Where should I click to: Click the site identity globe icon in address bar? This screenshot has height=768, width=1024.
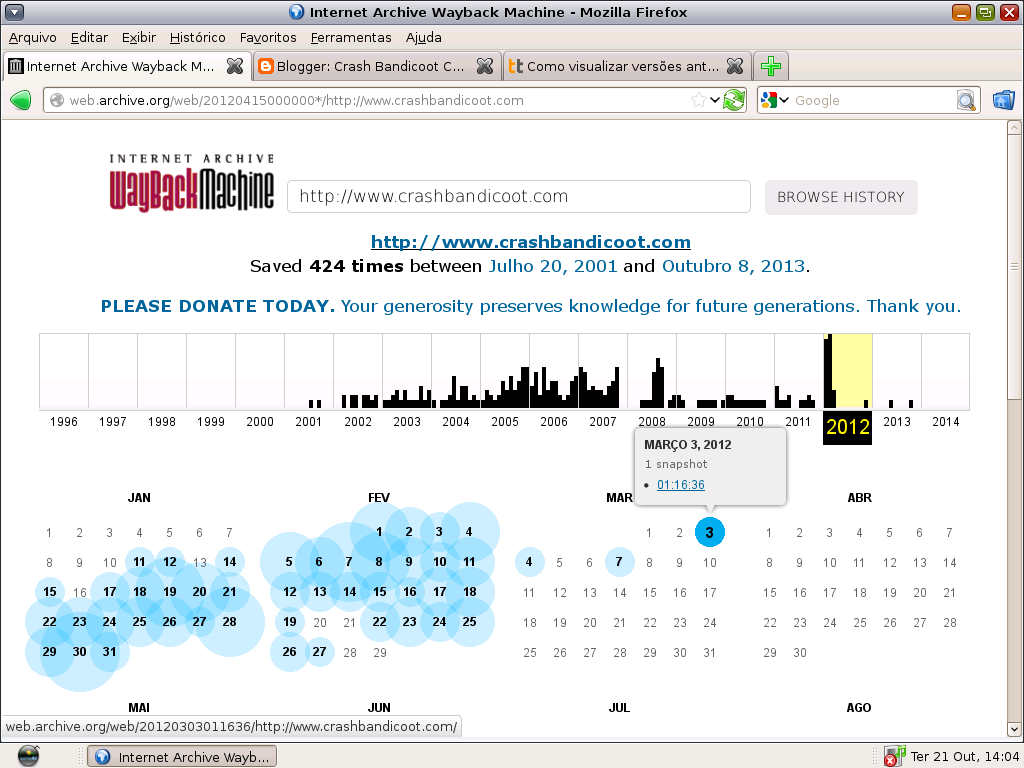click(57, 100)
